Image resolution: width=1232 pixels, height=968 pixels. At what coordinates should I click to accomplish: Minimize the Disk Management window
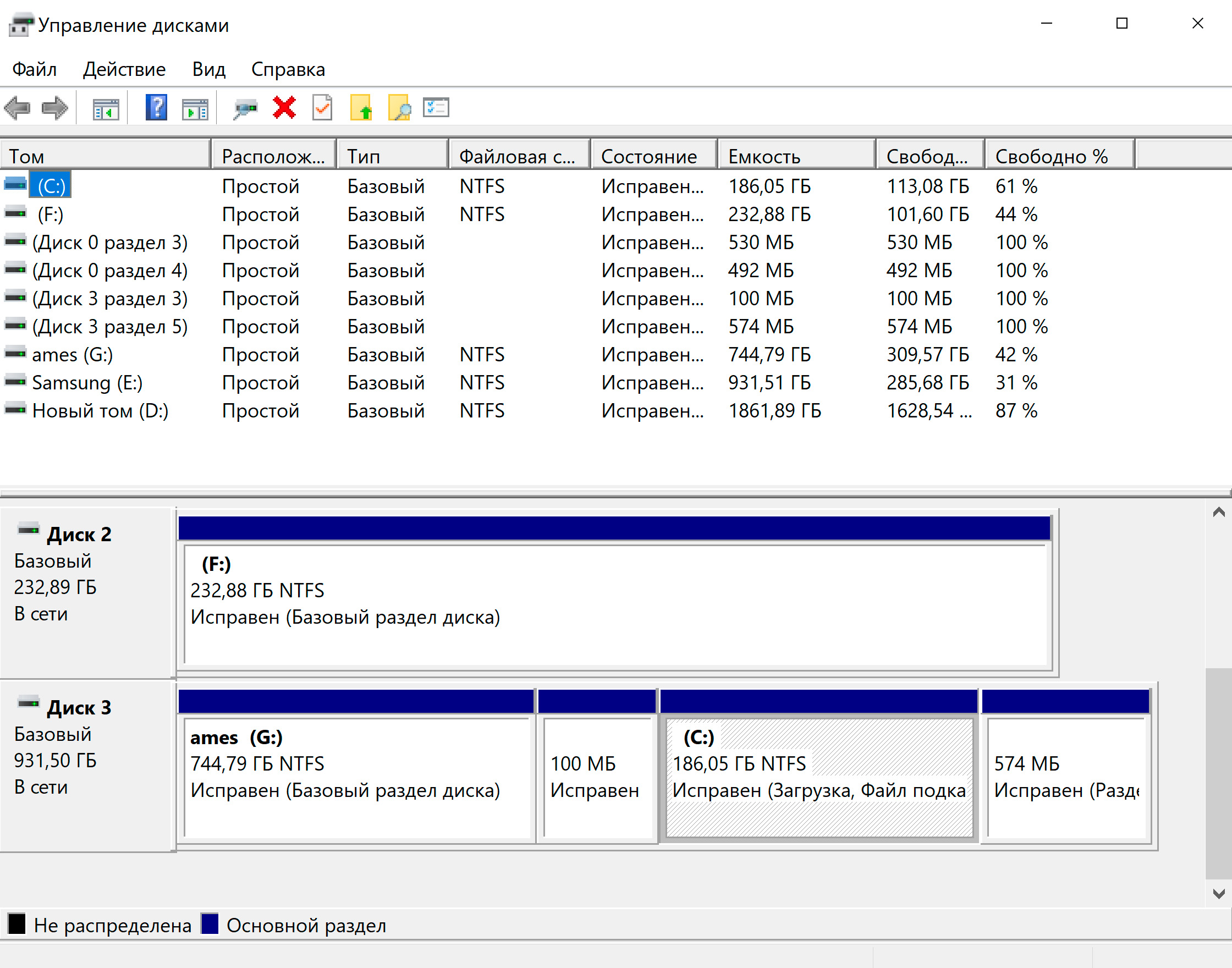pos(1046,23)
